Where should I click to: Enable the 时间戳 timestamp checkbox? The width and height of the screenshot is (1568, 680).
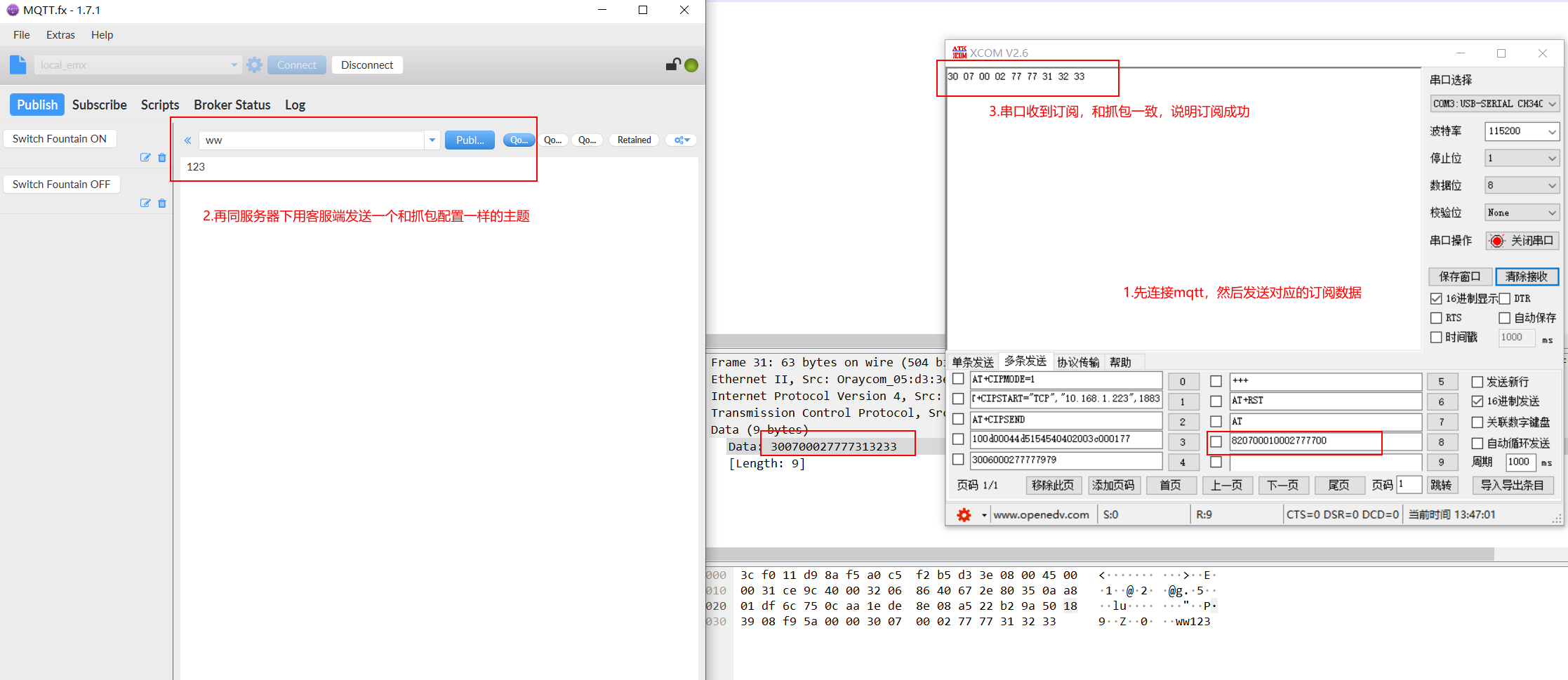1437,337
